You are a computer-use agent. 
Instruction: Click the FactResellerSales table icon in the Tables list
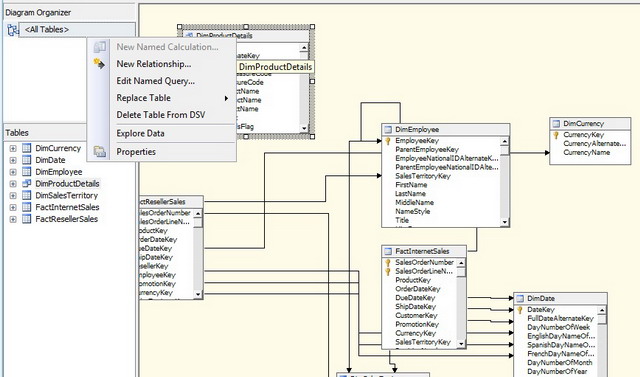coord(27,219)
